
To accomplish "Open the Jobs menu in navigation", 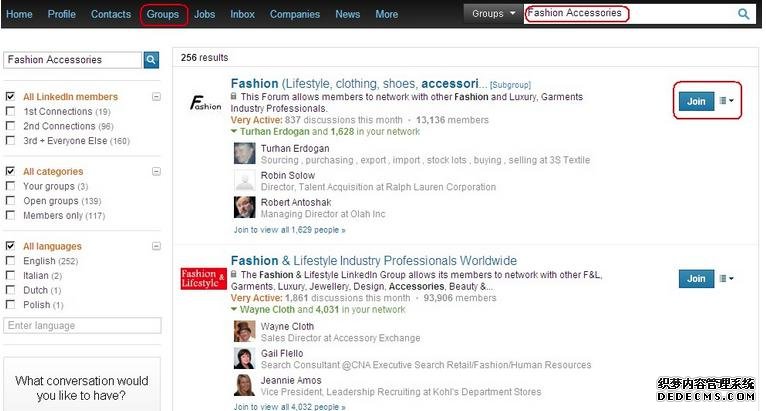I will 205,14.
